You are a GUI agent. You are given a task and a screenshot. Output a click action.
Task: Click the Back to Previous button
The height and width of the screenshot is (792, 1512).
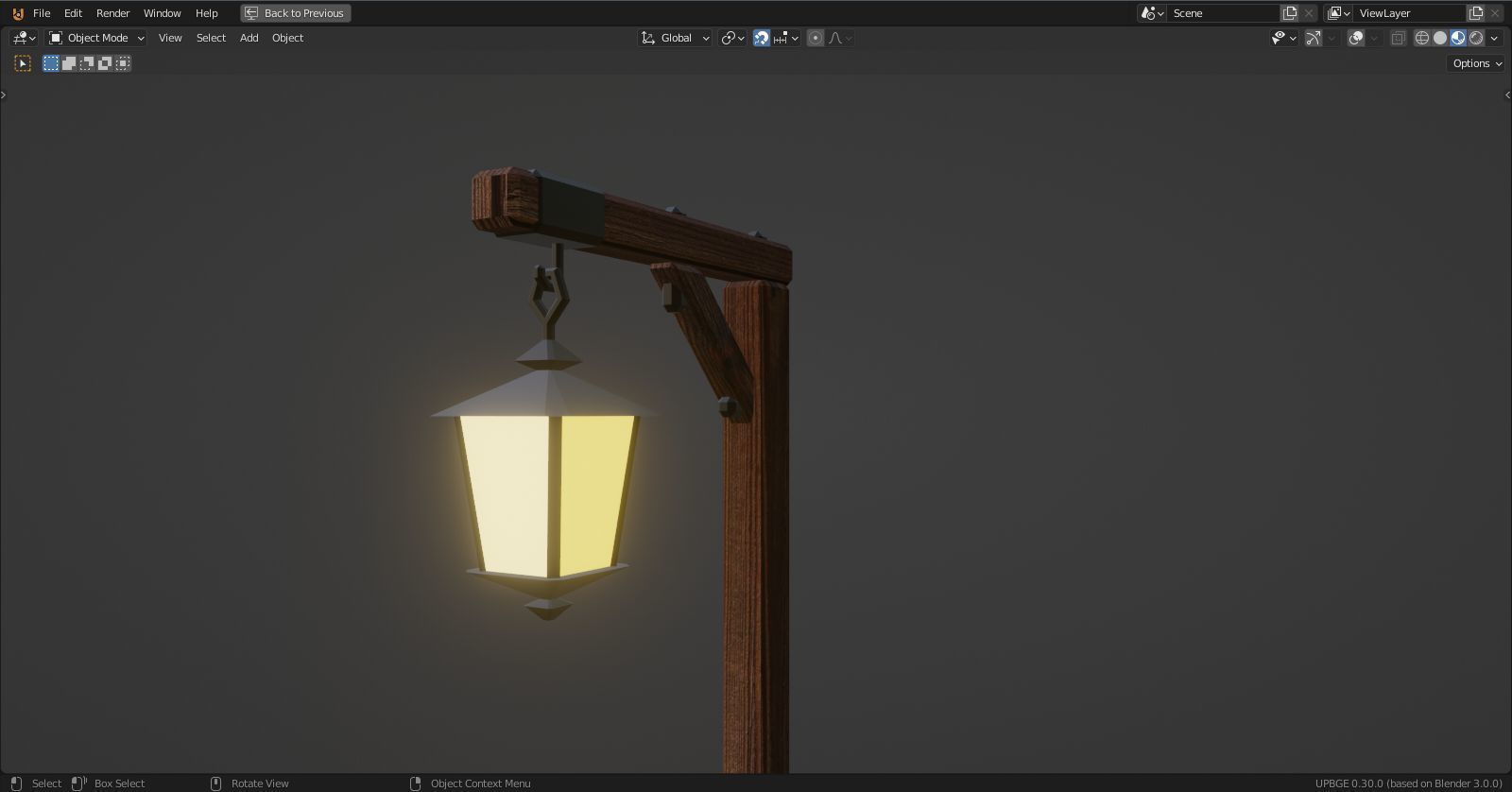coord(295,13)
